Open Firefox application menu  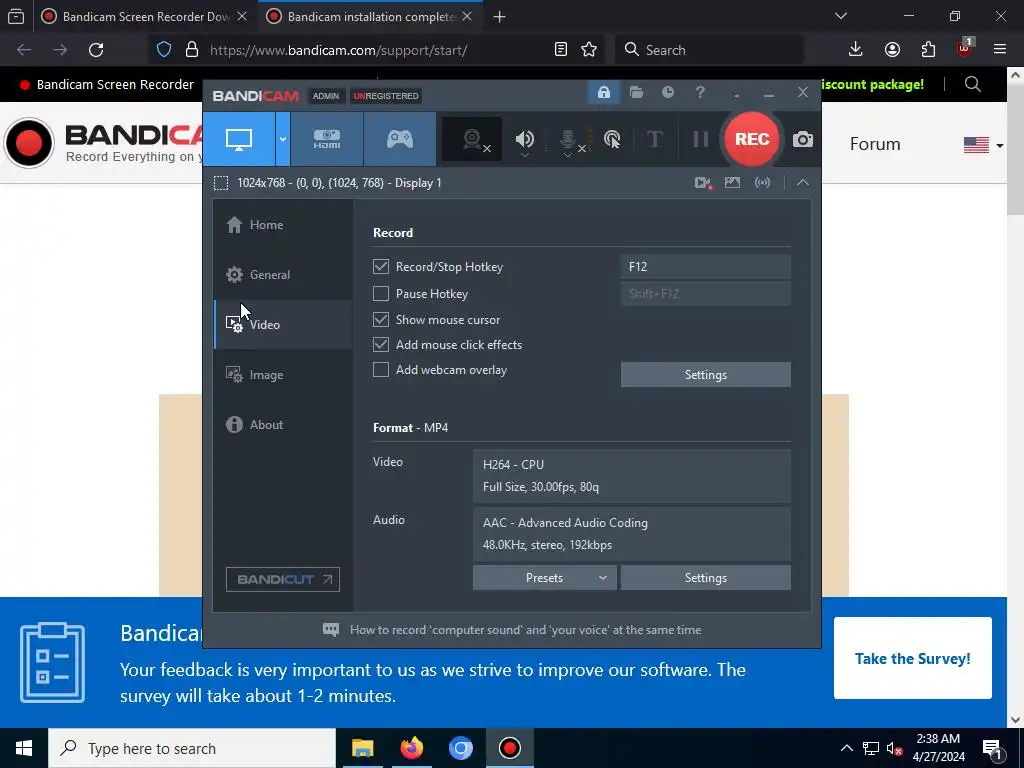point(1000,50)
